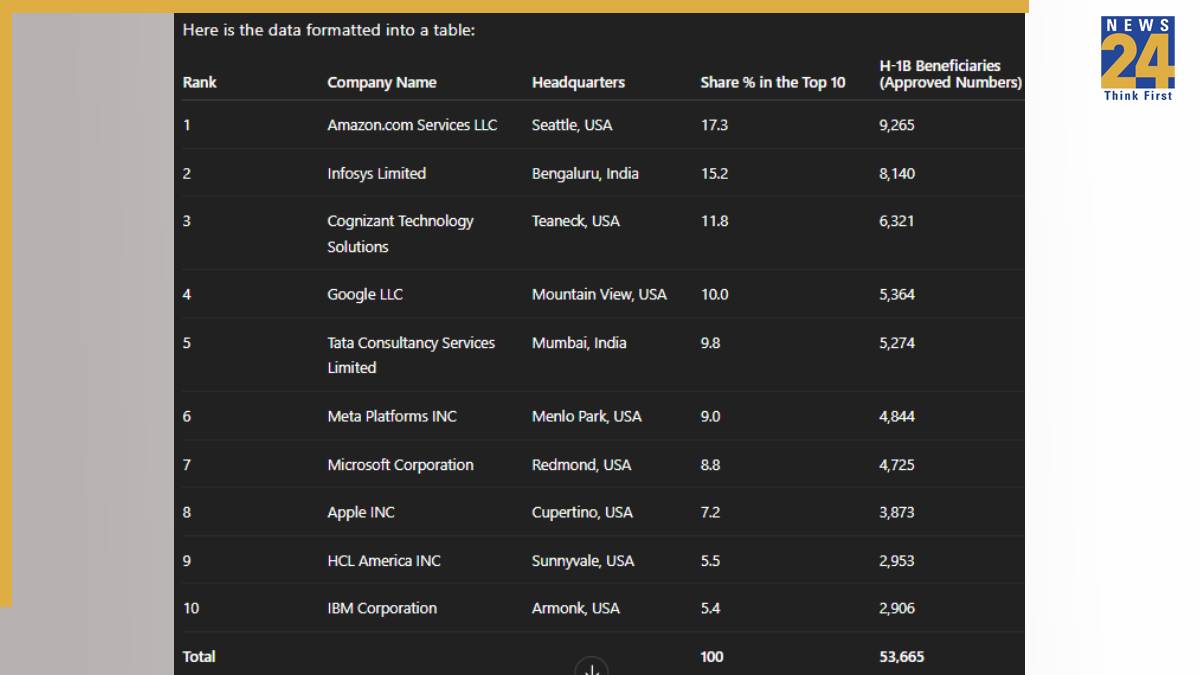Select the IBM Corporation row name
1200x675 pixels.
click(x=382, y=608)
